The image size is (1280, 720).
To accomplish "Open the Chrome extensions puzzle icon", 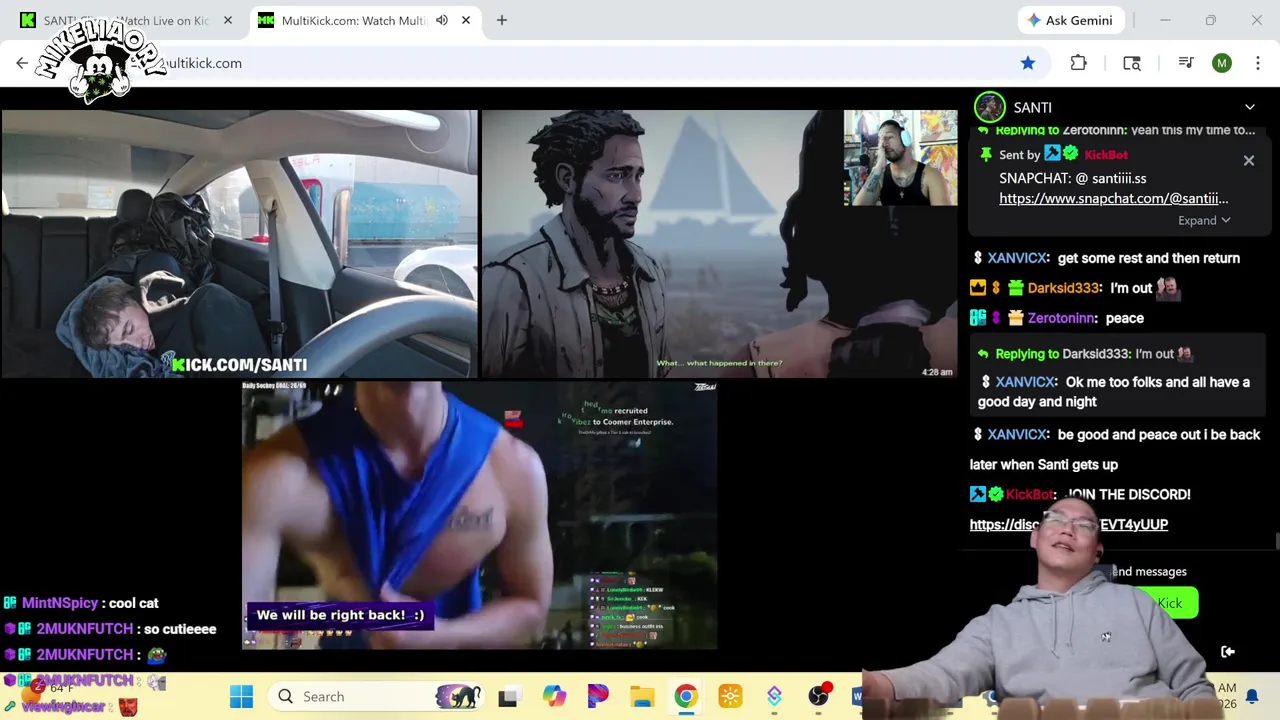I will tap(1078, 63).
